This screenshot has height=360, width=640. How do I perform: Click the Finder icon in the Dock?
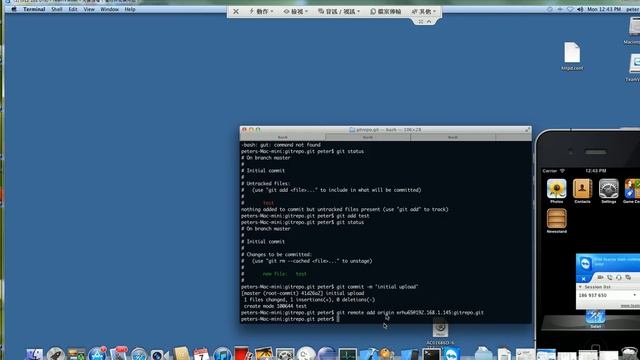pos(35,354)
